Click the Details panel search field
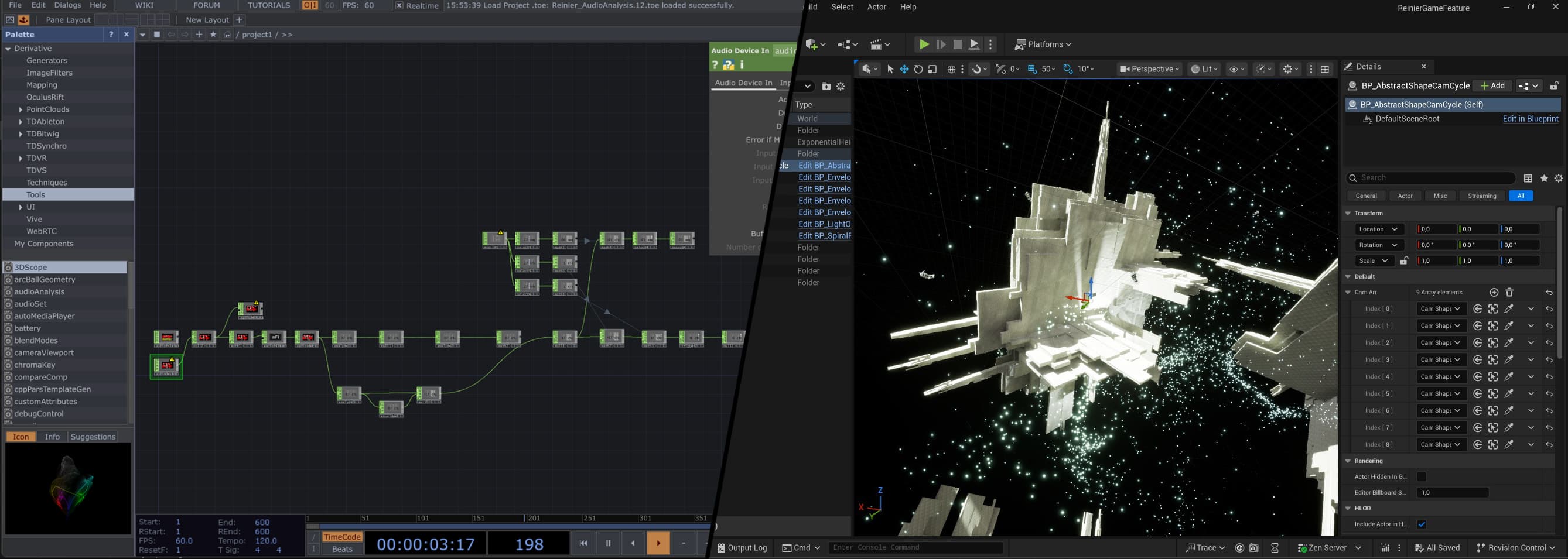Screen dimensions: 1568x559 (1430, 178)
